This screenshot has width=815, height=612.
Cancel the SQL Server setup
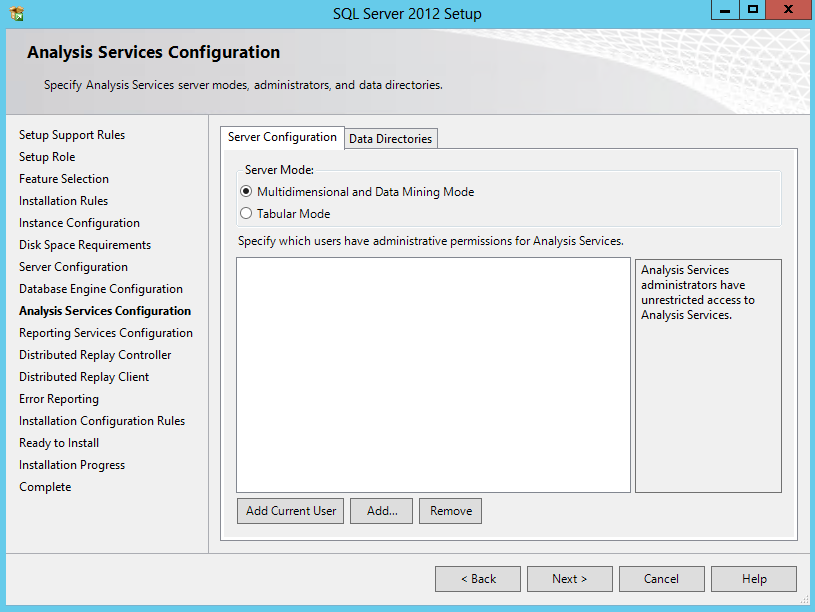[x=662, y=579]
